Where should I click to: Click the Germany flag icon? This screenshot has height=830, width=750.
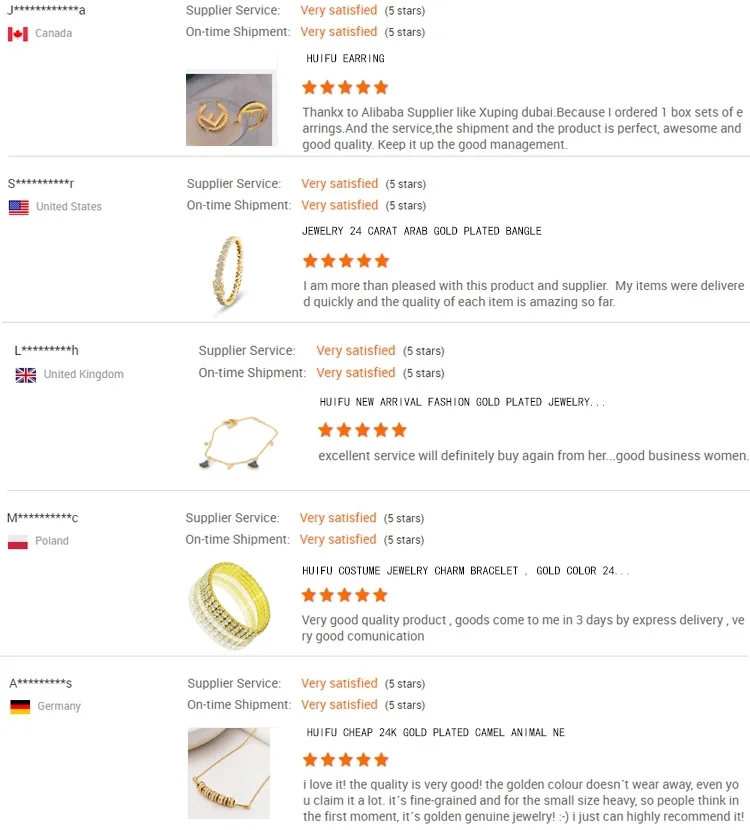pos(19,707)
